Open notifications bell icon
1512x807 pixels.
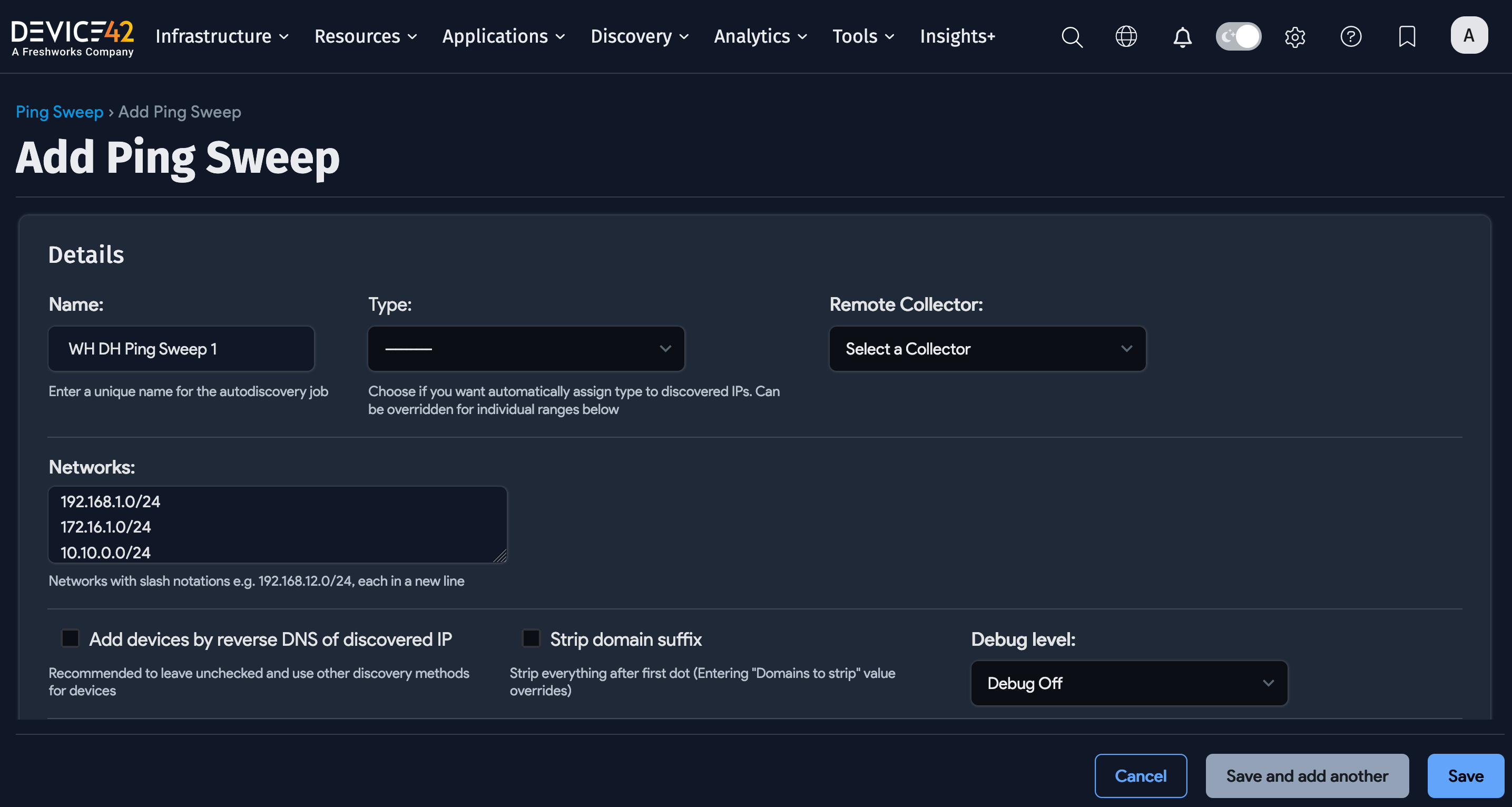point(1182,36)
